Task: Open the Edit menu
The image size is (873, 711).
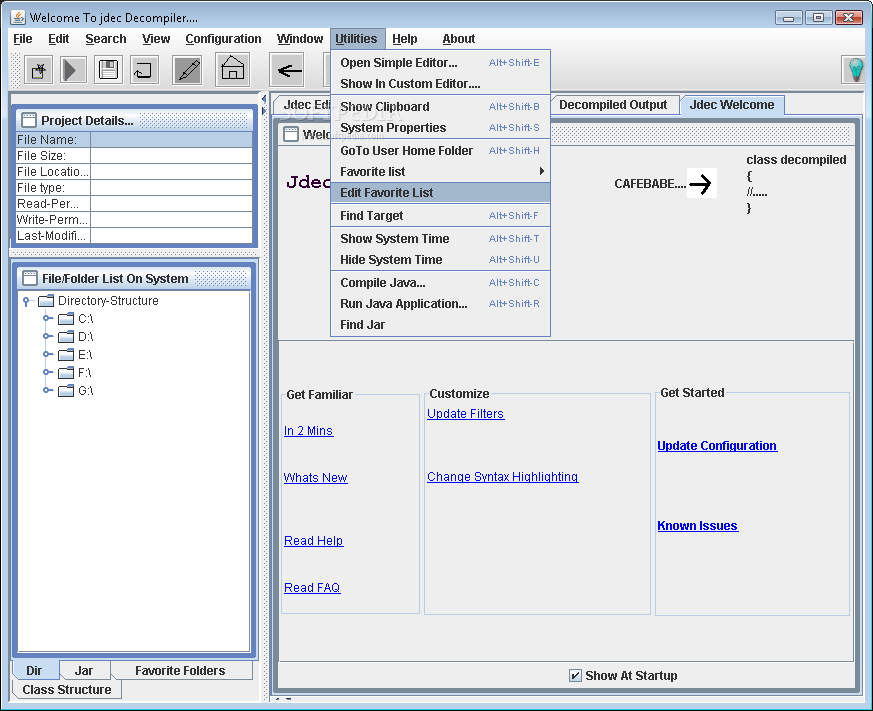Action: [58, 39]
